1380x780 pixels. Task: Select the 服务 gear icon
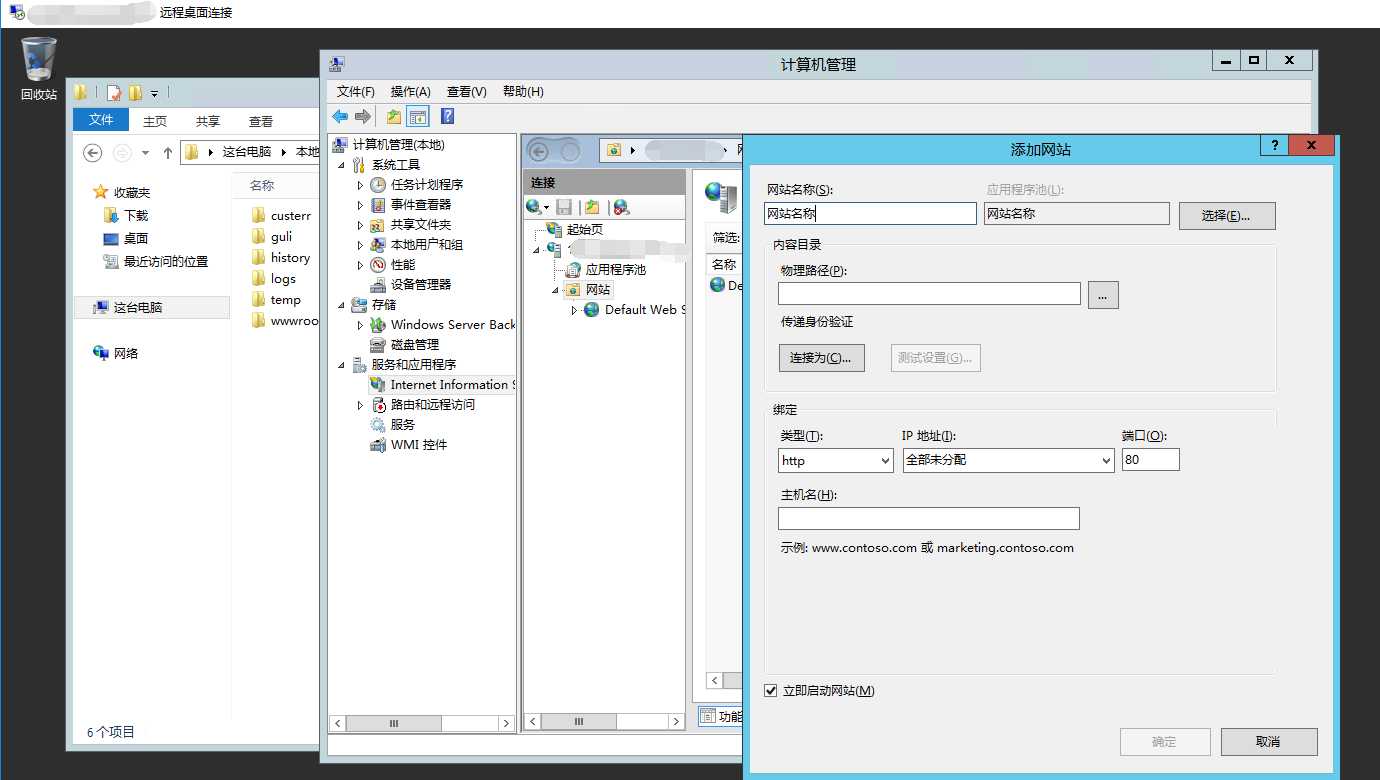pos(378,425)
